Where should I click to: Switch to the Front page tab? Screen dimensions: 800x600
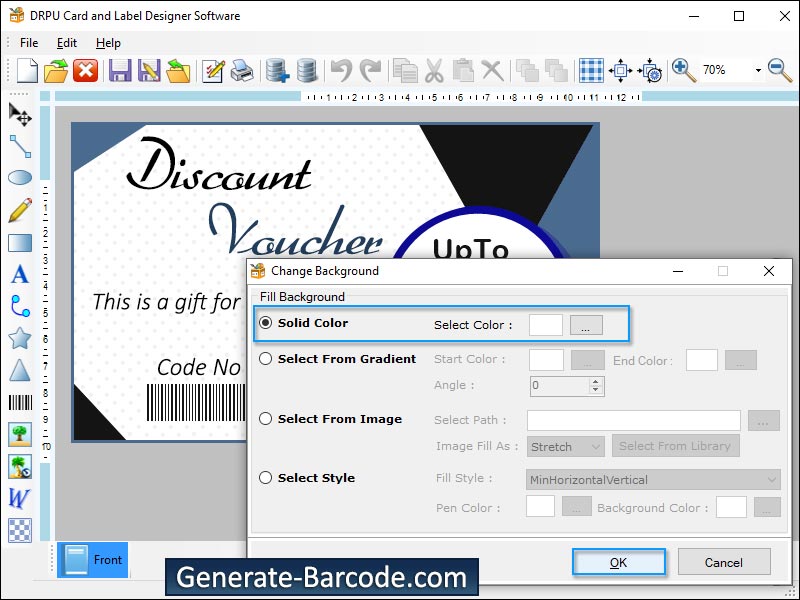tap(93, 560)
